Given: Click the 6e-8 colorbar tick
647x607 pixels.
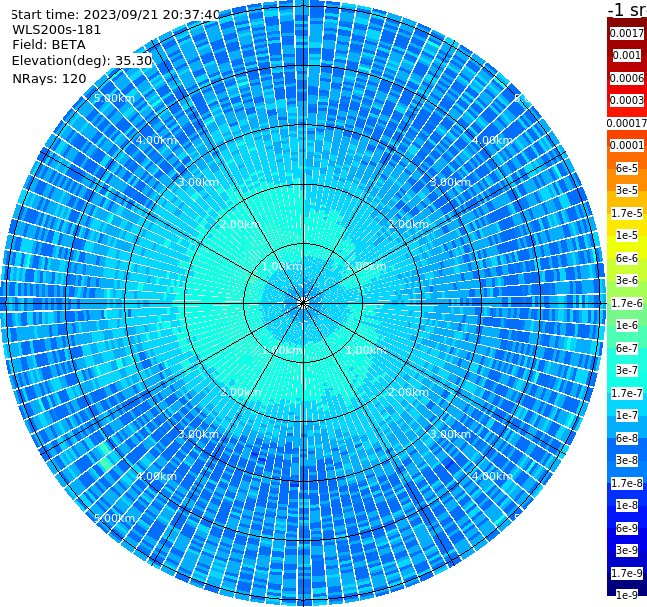Looking at the screenshot, I should (627, 438).
